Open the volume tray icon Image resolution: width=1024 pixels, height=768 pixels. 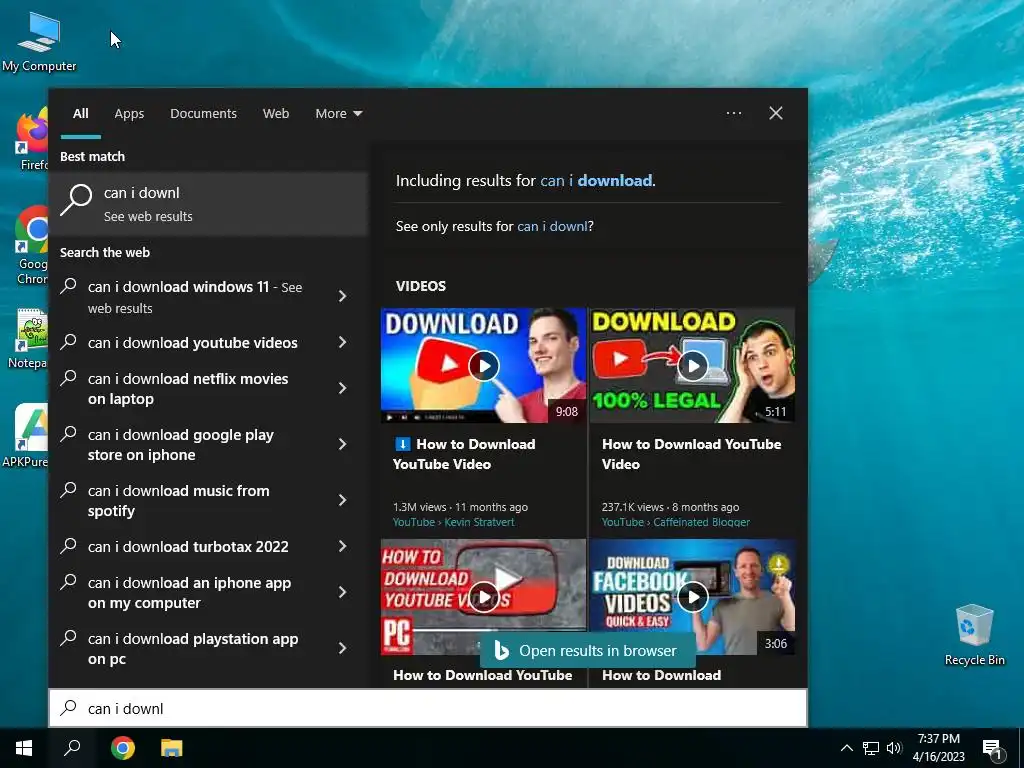click(894, 748)
